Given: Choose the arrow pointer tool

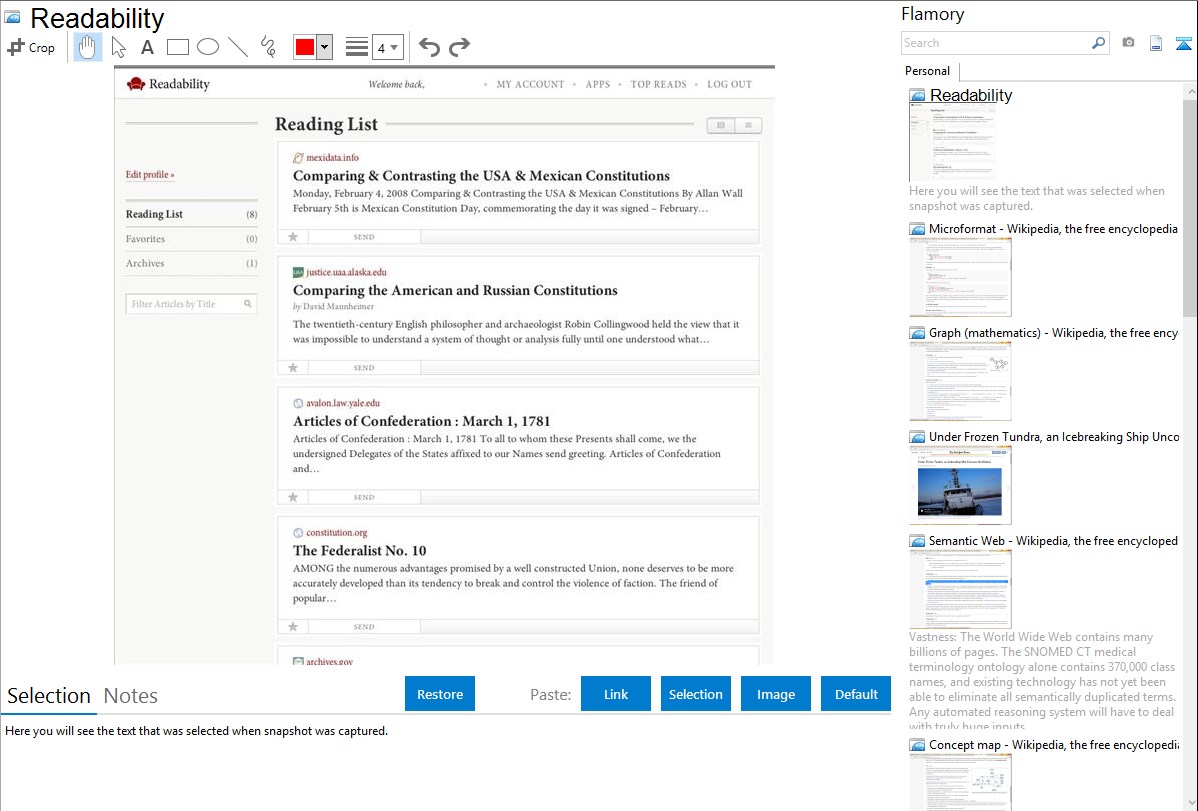Looking at the screenshot, I should tap(118, 47).
